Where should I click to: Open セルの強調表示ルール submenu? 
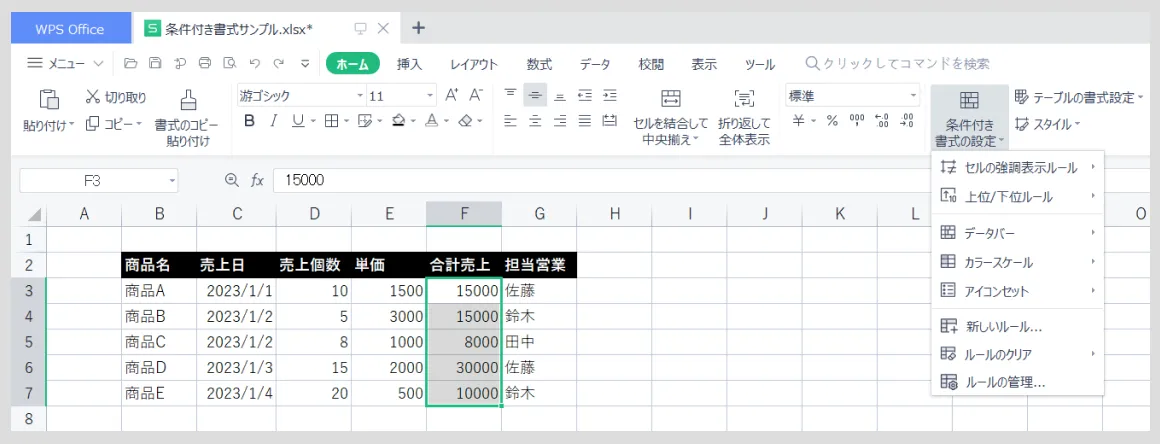[1018, 168]
